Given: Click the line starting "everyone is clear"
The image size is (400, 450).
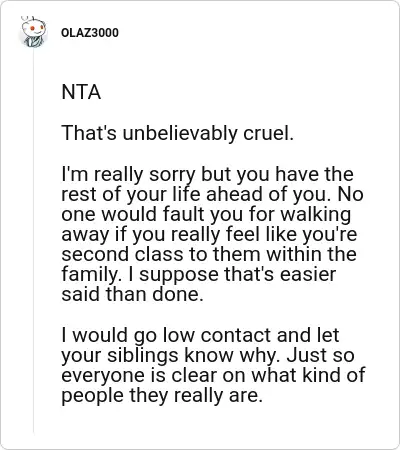Looking at the screenshot, I should pyautogui.click(x=213, y=375).
